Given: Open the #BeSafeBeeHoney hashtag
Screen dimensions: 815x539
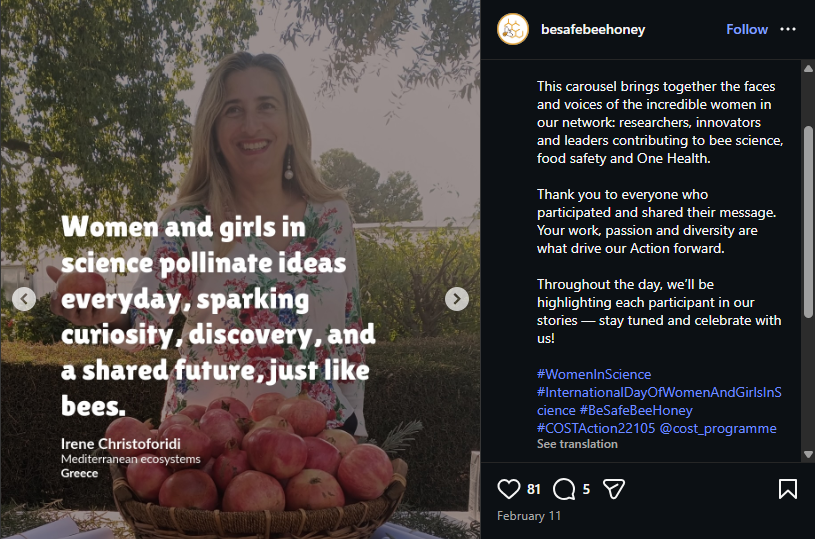Looking at the screenshot, I should [635, 410].
